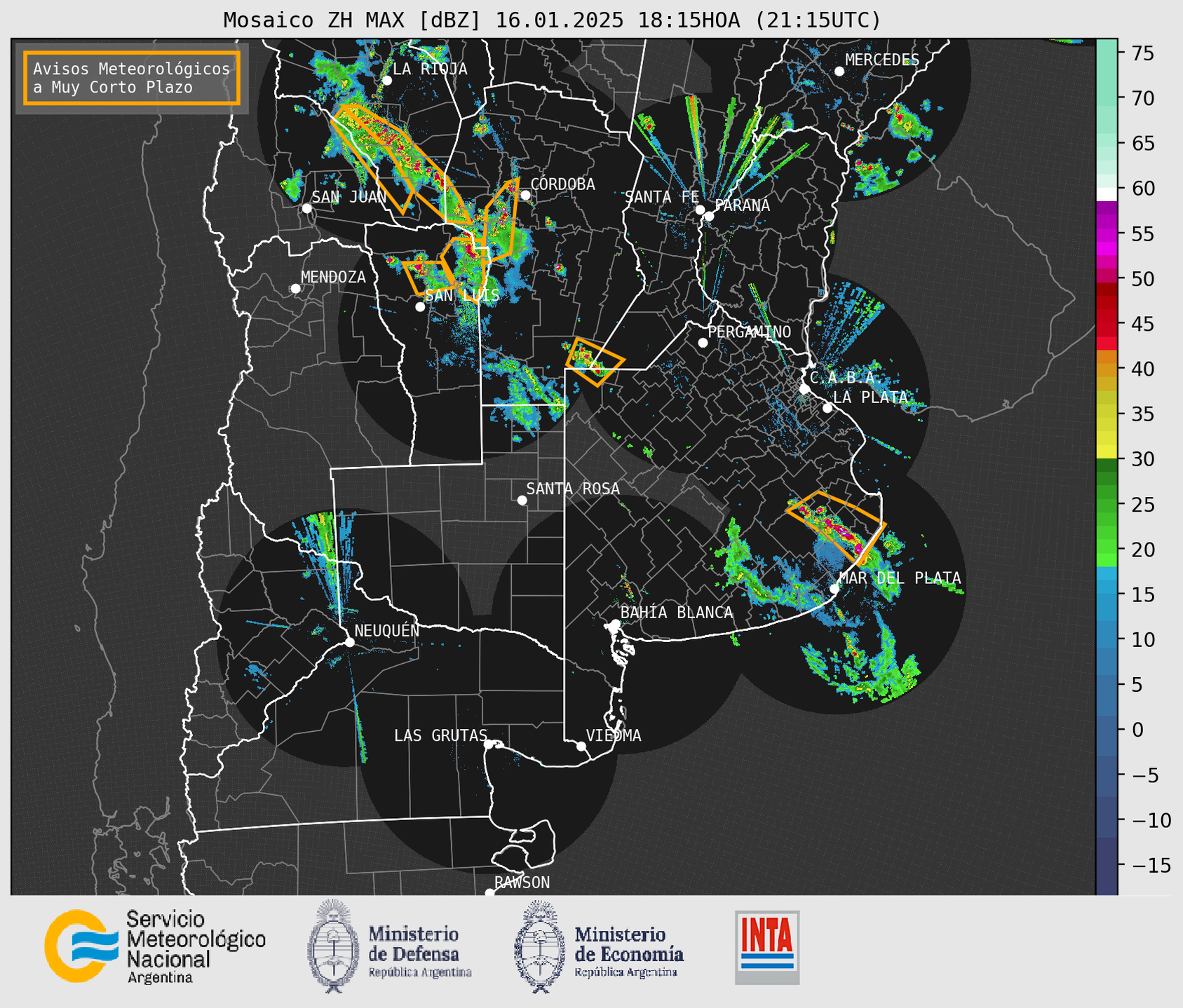
Task: Click the BAHÍA BLANCA city label
Action: [677, 613]
